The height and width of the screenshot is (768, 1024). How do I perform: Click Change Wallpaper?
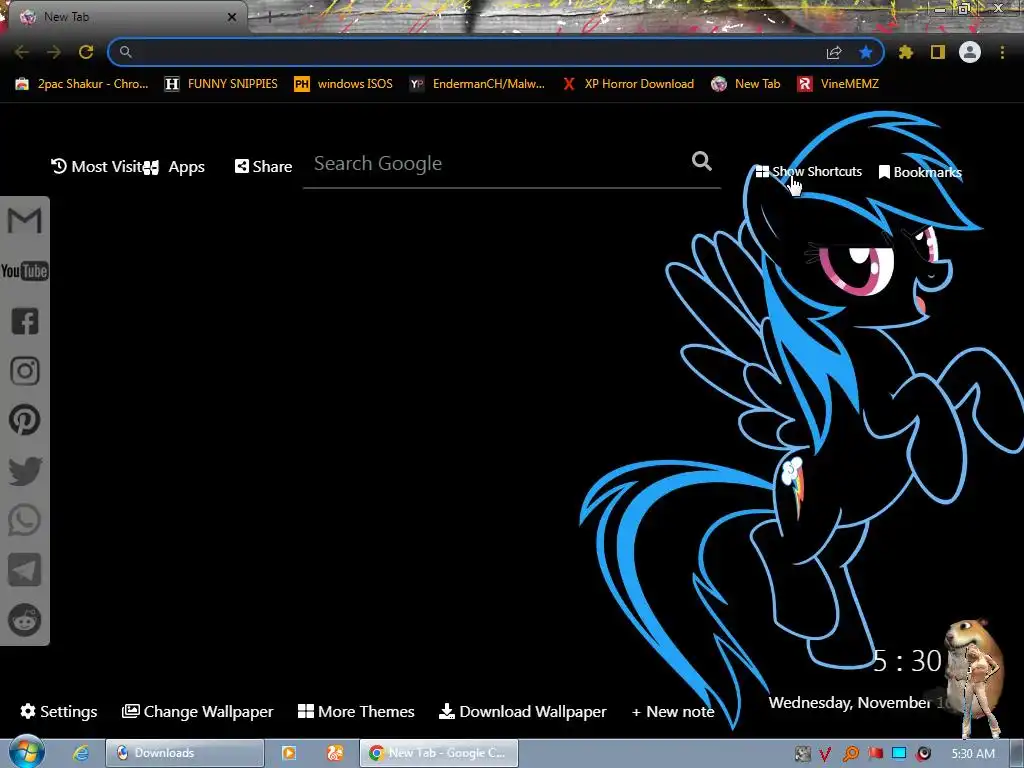tap(198, 711)
